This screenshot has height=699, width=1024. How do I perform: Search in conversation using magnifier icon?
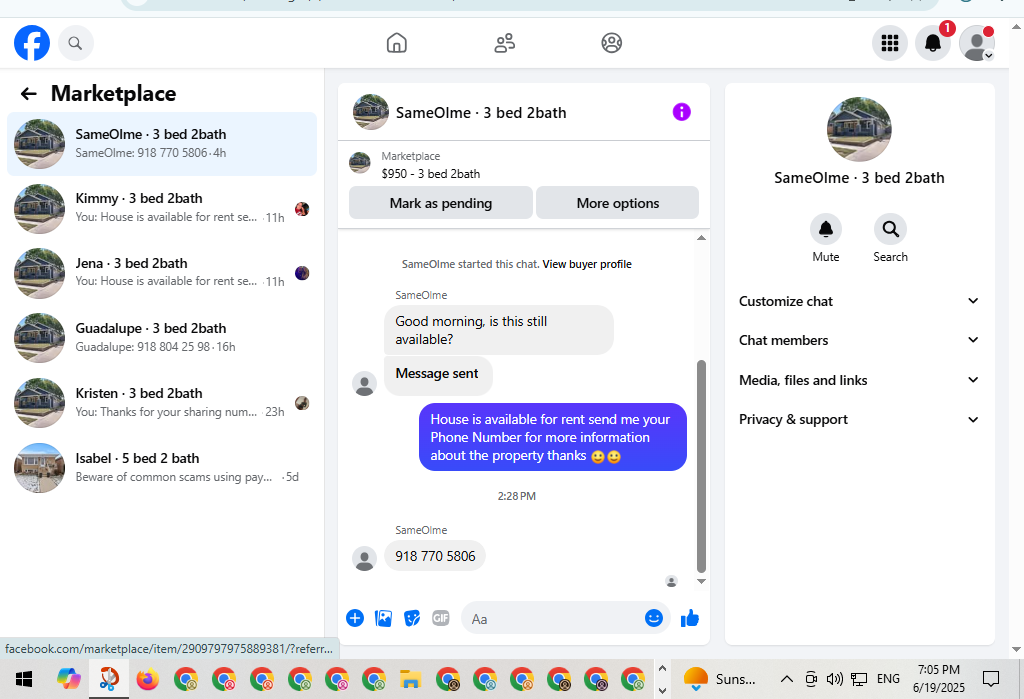(890, 229)
